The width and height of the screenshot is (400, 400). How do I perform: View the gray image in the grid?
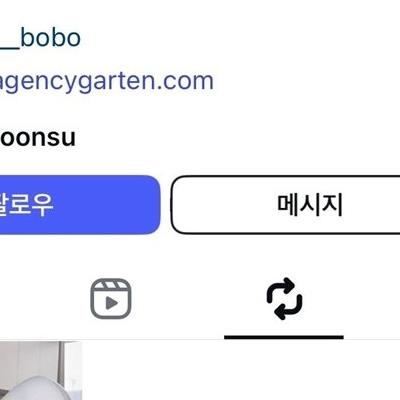pyautogui.click(x=41, y=371)
